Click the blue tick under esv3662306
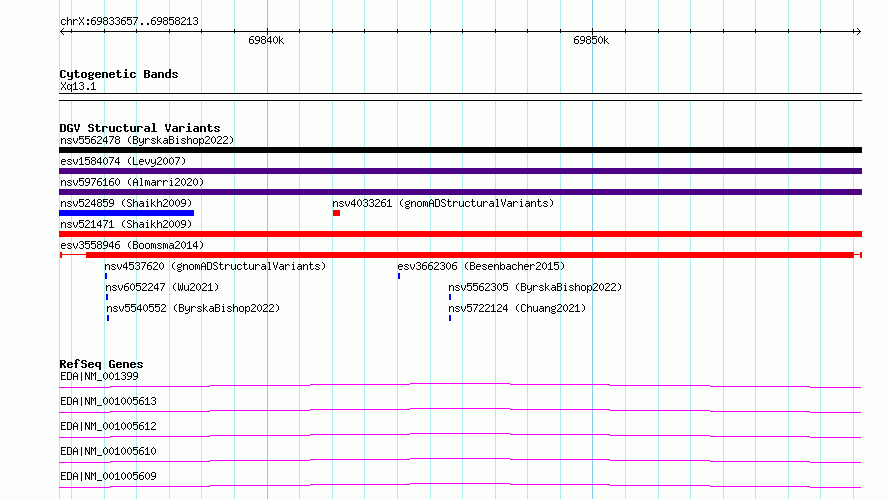This screenshot has height=499, width=890. (x=399, y=276)
